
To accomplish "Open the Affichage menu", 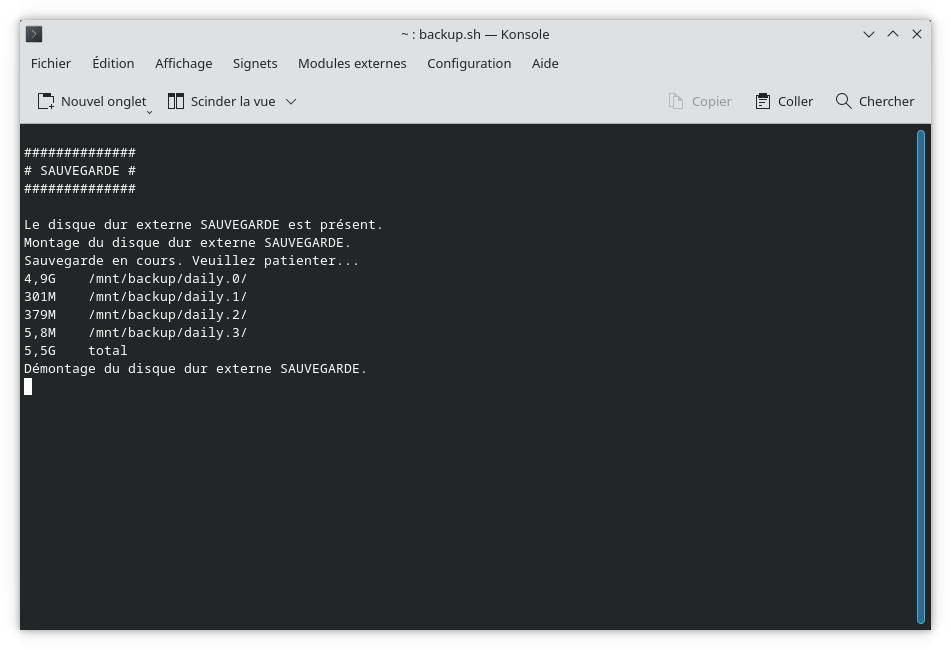I will (183, 63).
